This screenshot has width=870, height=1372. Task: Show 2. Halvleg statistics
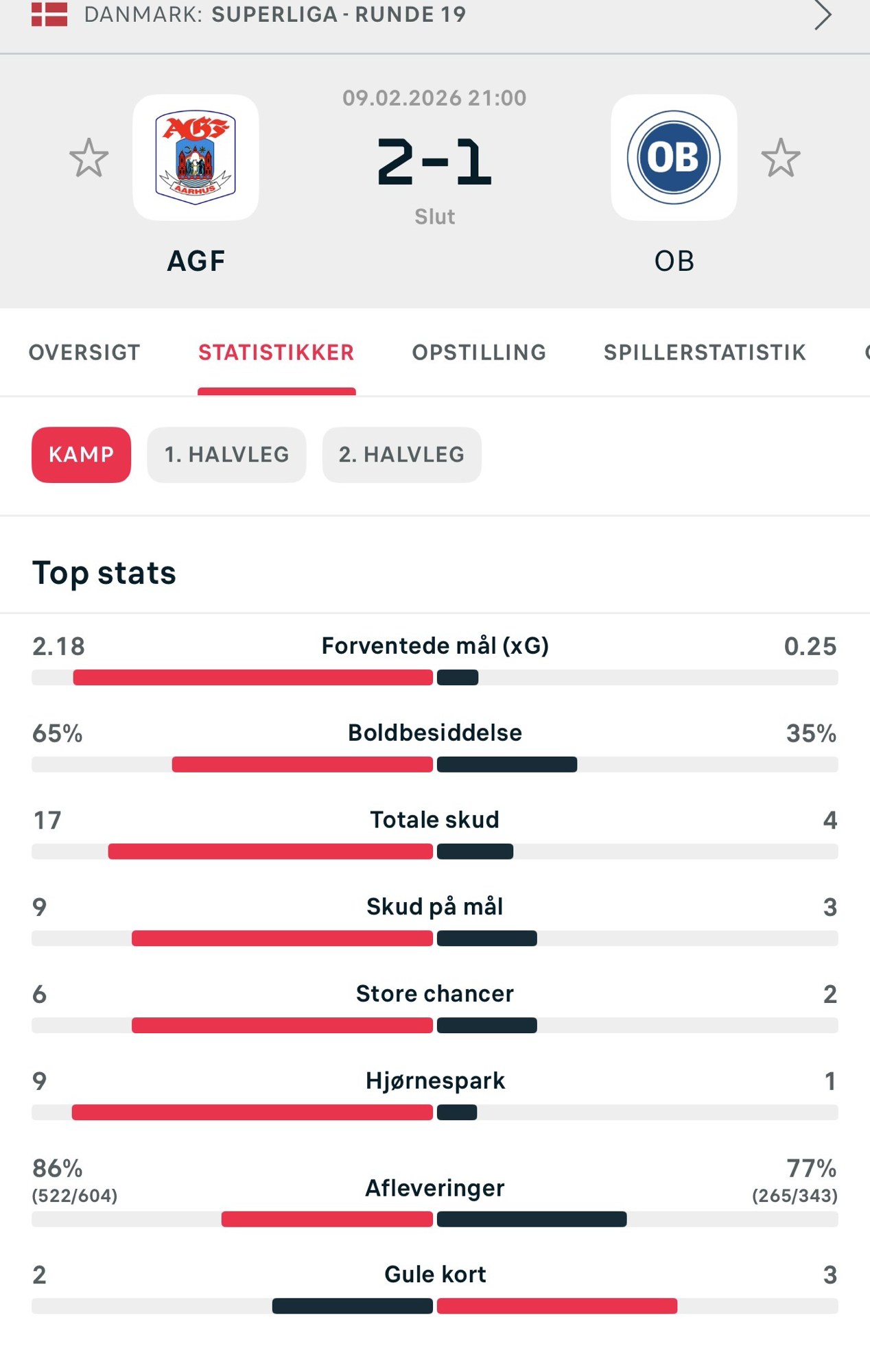(401, 455)
